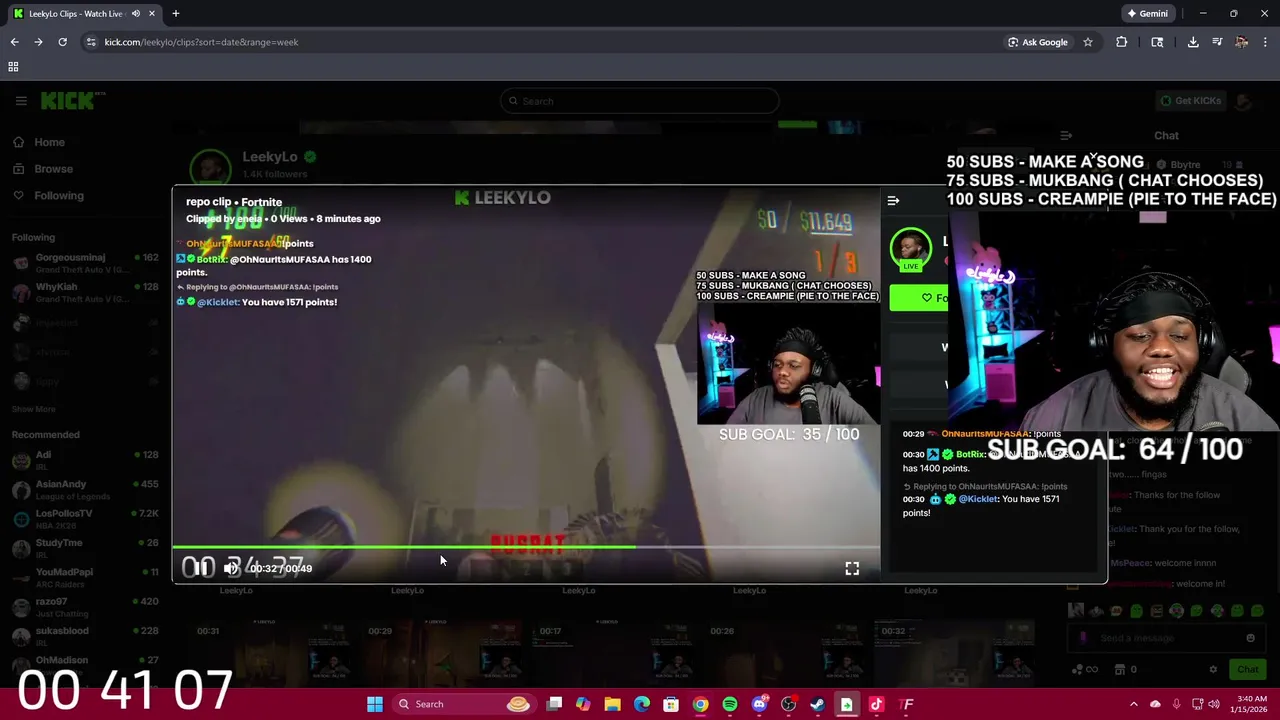
Task: Open Discord from the taskbar
Action: click(759, 704)
